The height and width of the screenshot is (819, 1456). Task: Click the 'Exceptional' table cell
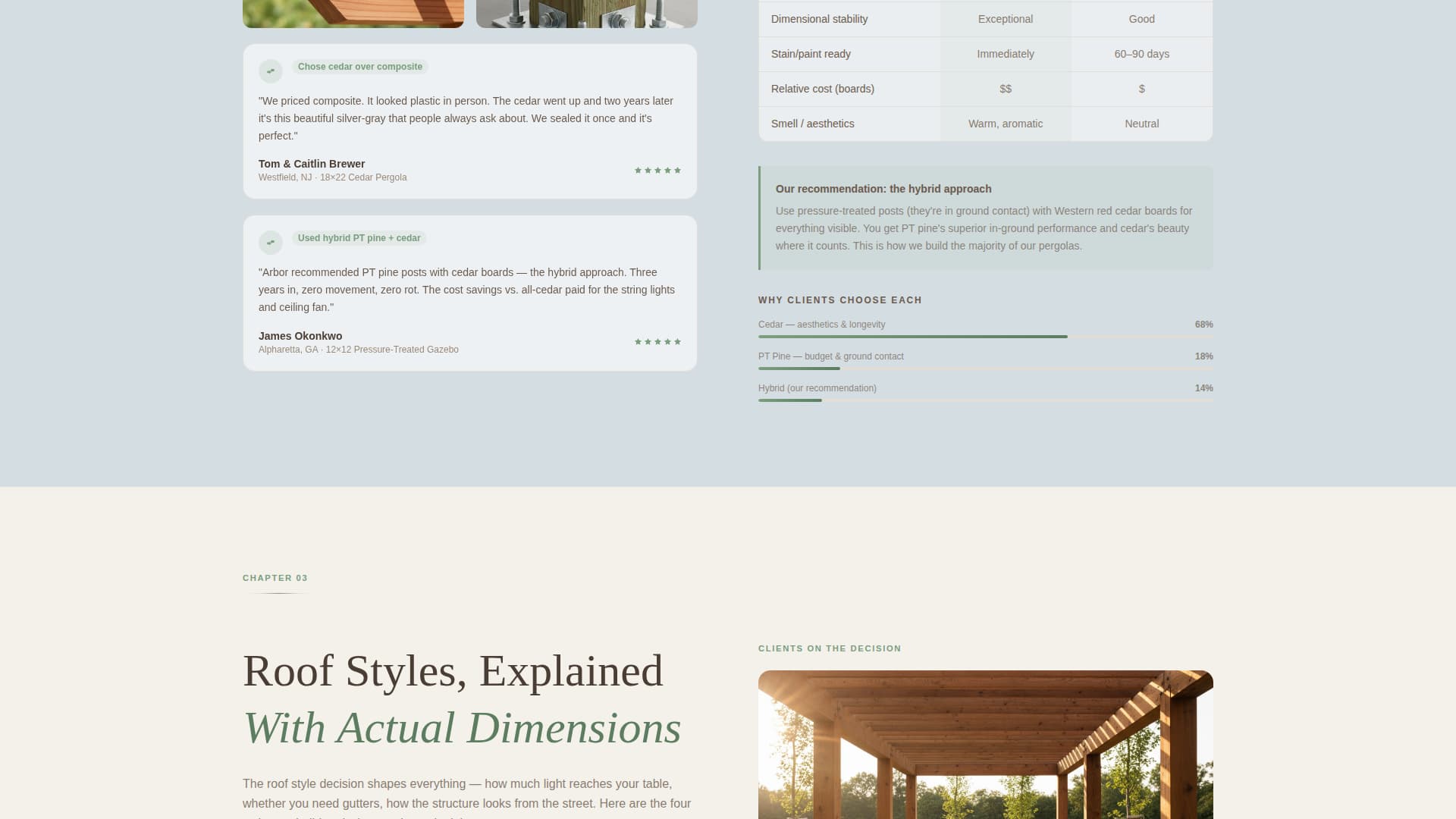coord(1006,19)
